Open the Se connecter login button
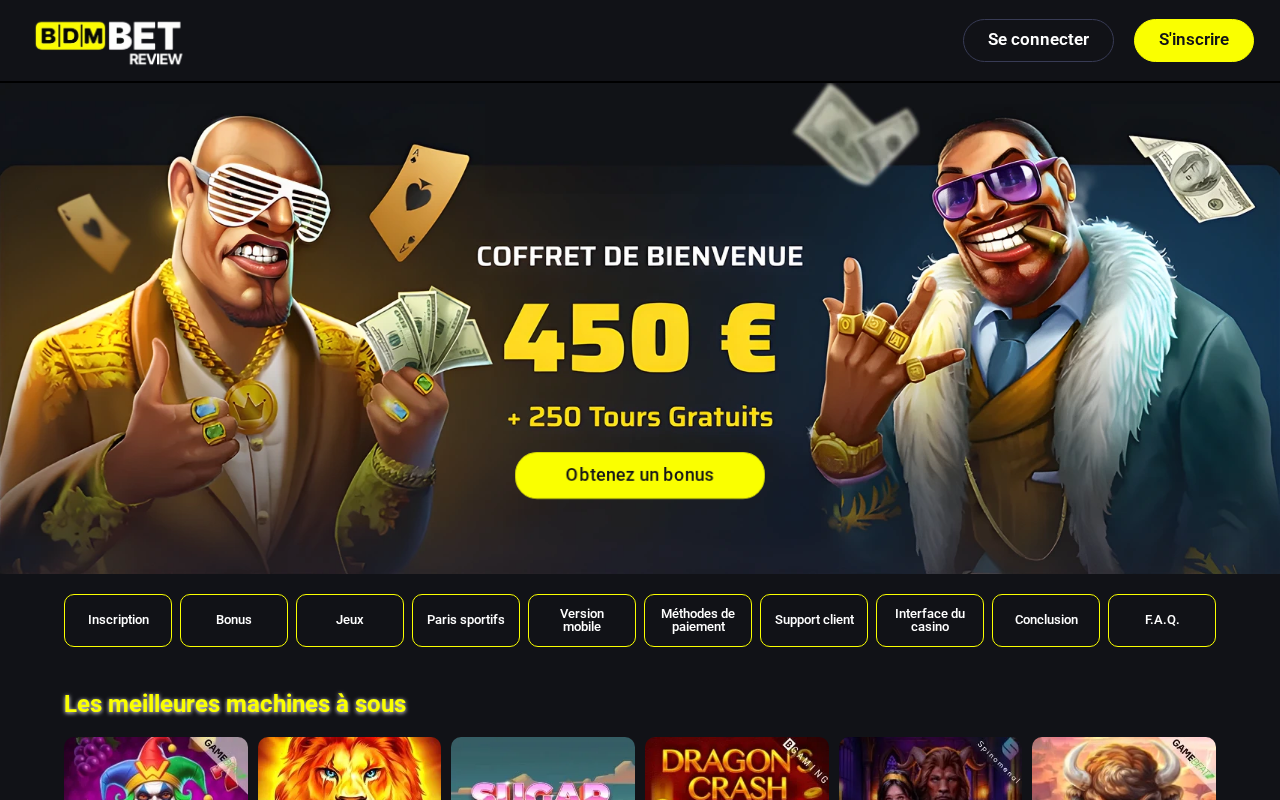Image resolution: width=1280 pixels, height=800 pixels. 1038,40
